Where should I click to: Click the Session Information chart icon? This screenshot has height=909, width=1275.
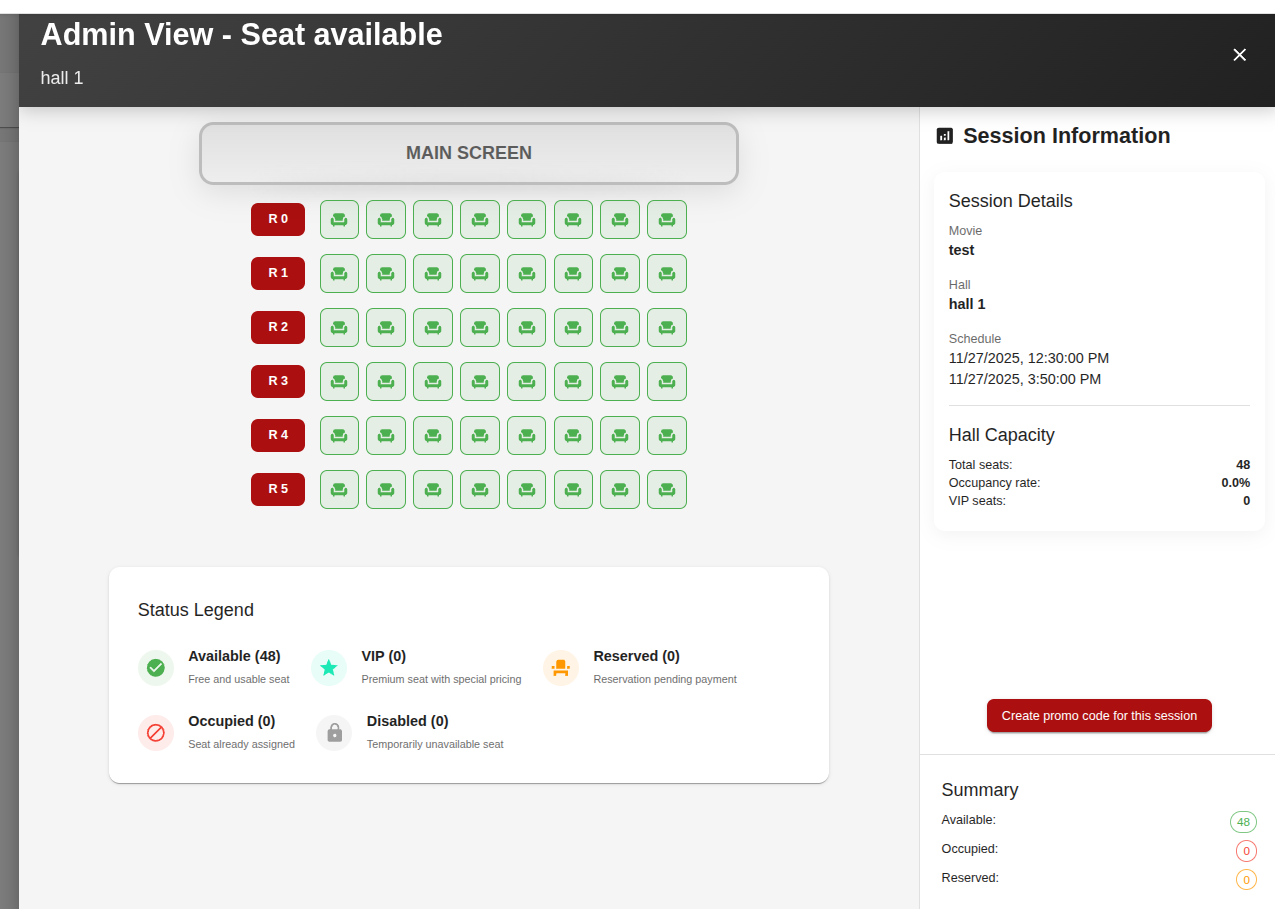coord(945,136)
